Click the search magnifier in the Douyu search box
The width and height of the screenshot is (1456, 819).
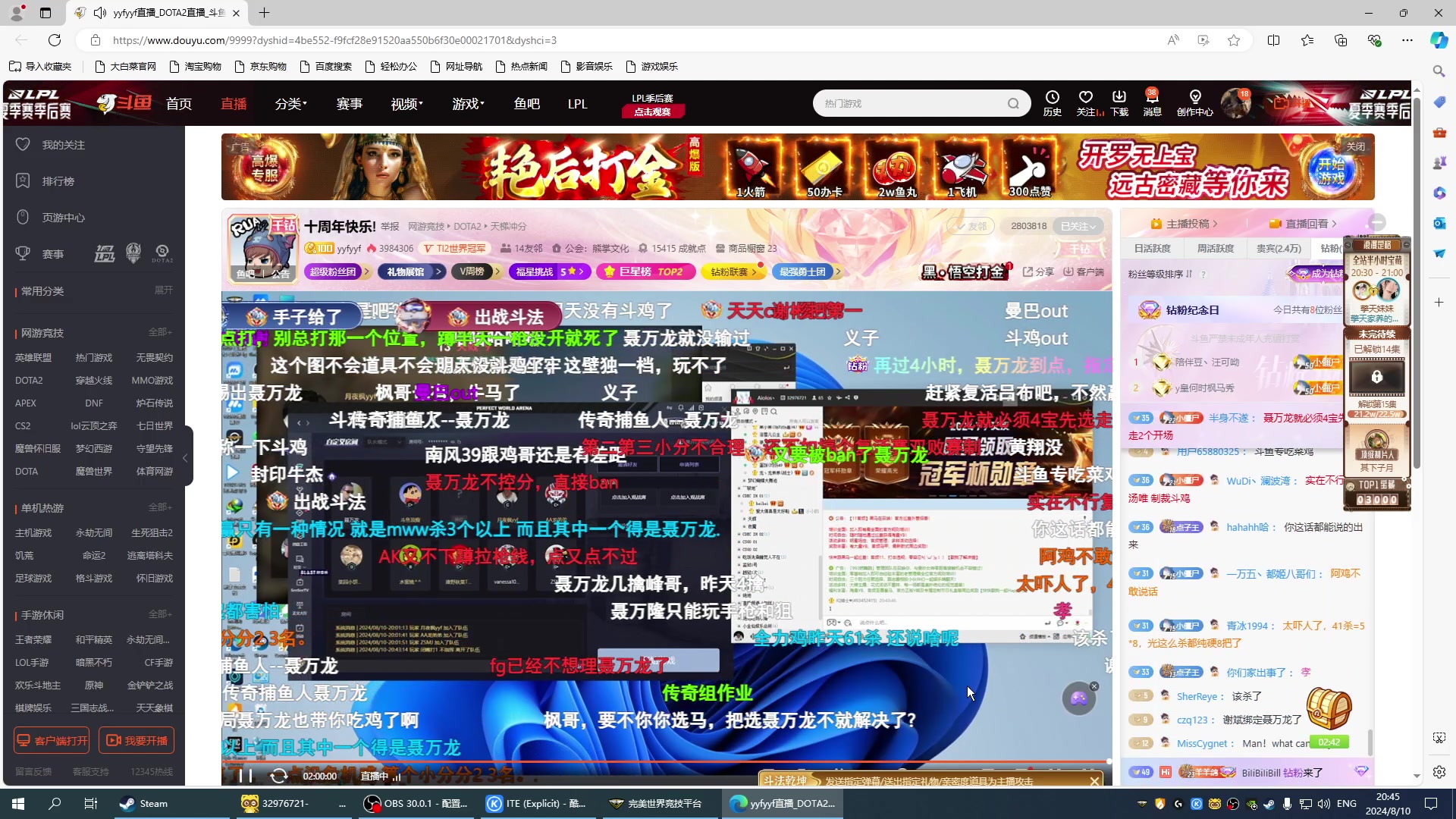1013,103
